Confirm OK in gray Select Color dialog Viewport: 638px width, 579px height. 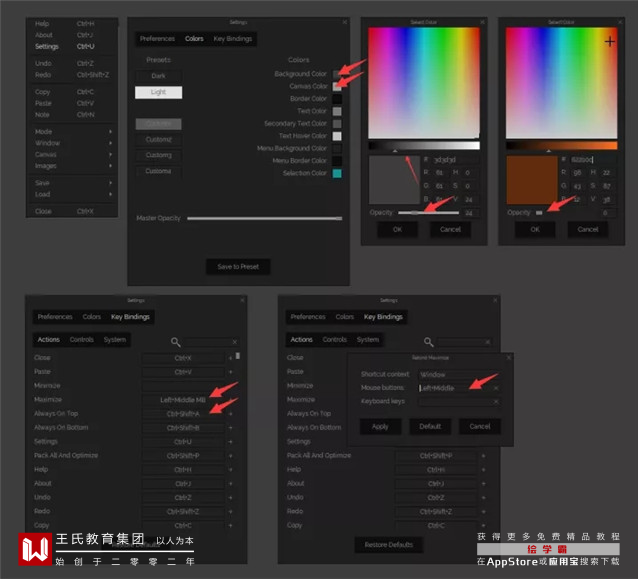click(398, 229)
